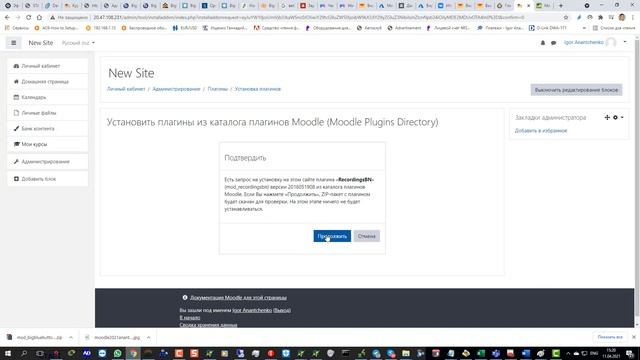Open the block gear actions menu
Image resolution: width=640 pixels, height=360 pixels.
[x=617, y=118]
